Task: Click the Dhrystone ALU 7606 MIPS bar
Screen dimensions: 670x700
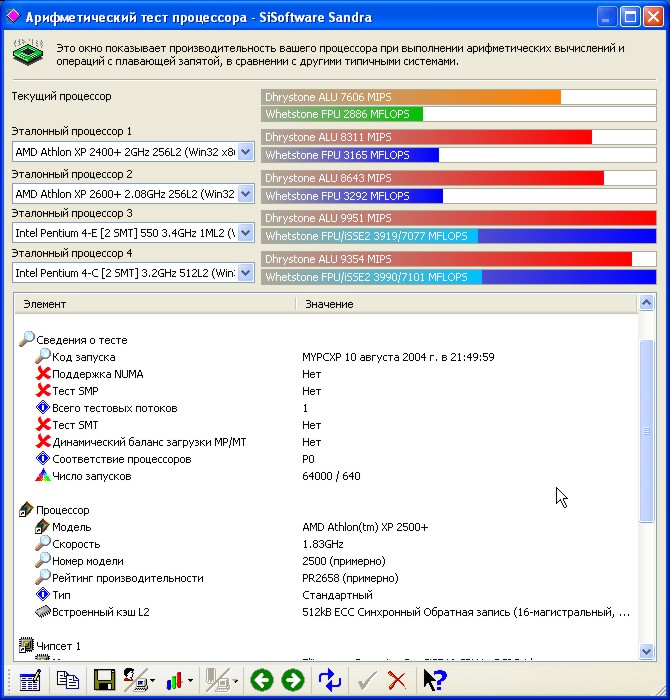Action: coord(458,97)
